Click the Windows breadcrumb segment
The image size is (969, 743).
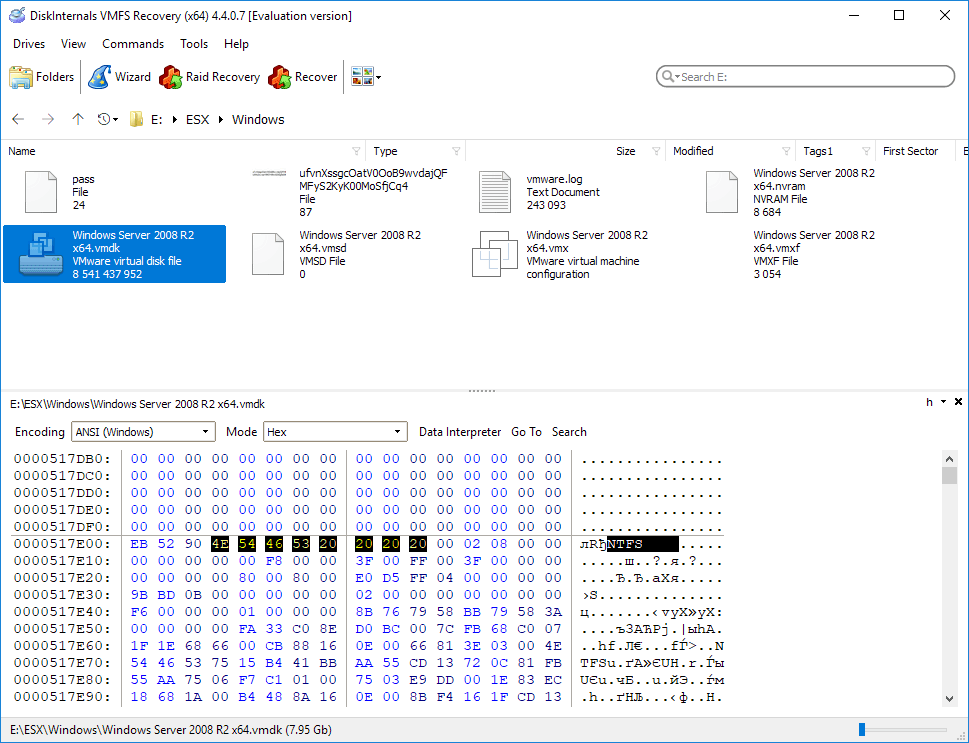coord(258,119)
